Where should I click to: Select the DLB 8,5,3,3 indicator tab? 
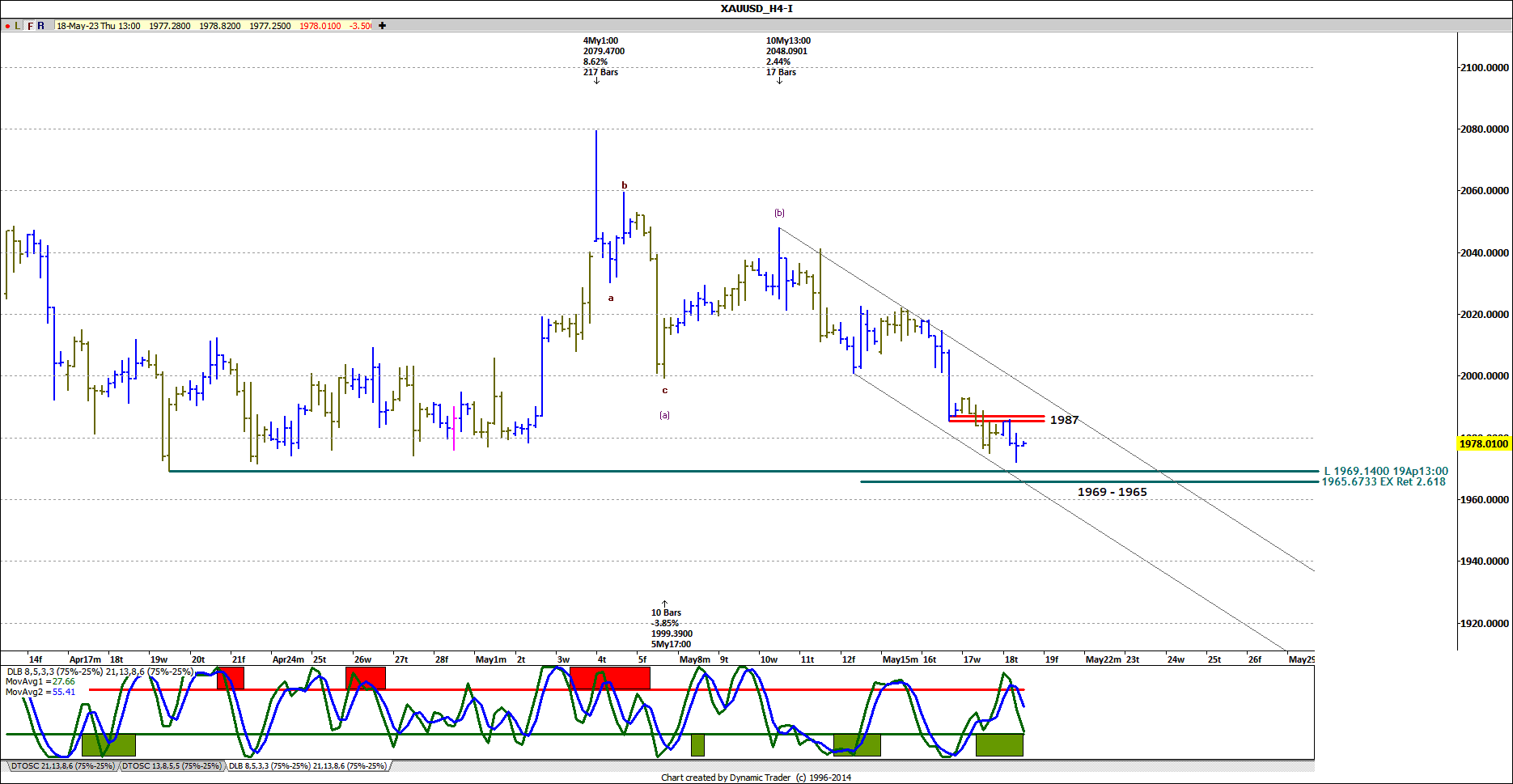click(x=307, y=765)
